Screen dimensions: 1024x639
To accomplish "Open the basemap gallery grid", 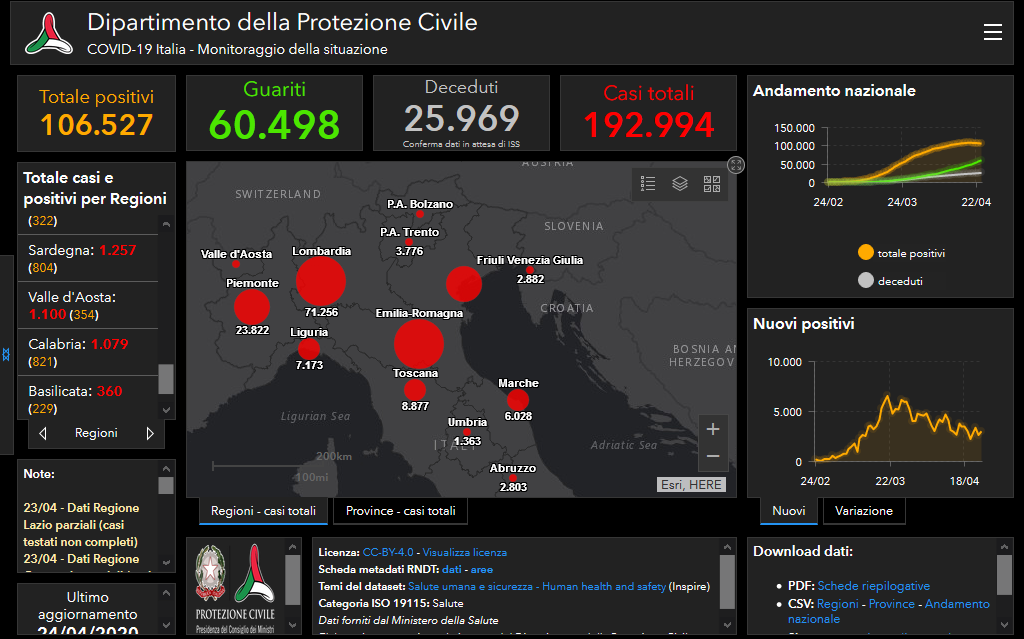I will [712, 184].
